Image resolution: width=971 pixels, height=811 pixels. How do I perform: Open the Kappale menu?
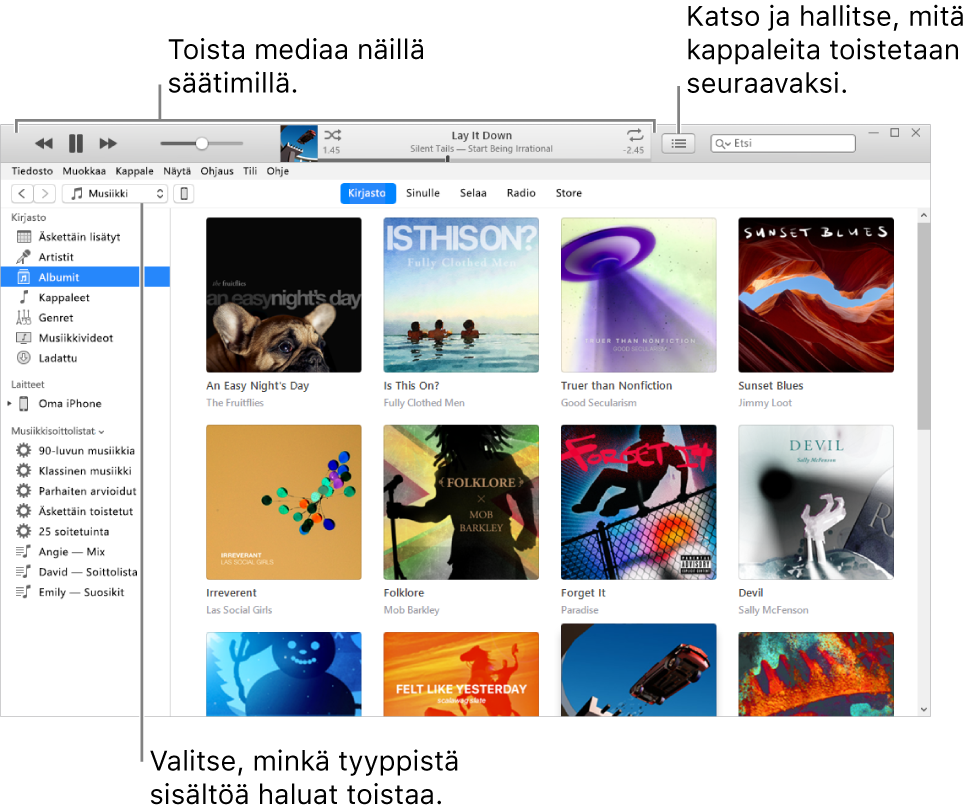tap(134, 171)
